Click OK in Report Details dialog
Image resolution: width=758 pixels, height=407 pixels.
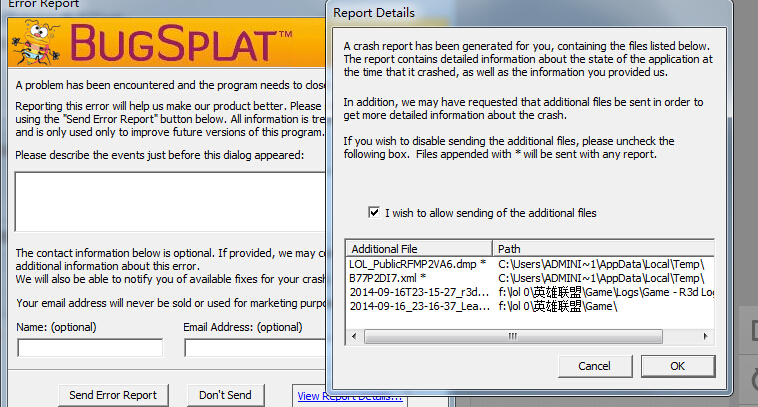pyautogui.click(x=678, y=366)
